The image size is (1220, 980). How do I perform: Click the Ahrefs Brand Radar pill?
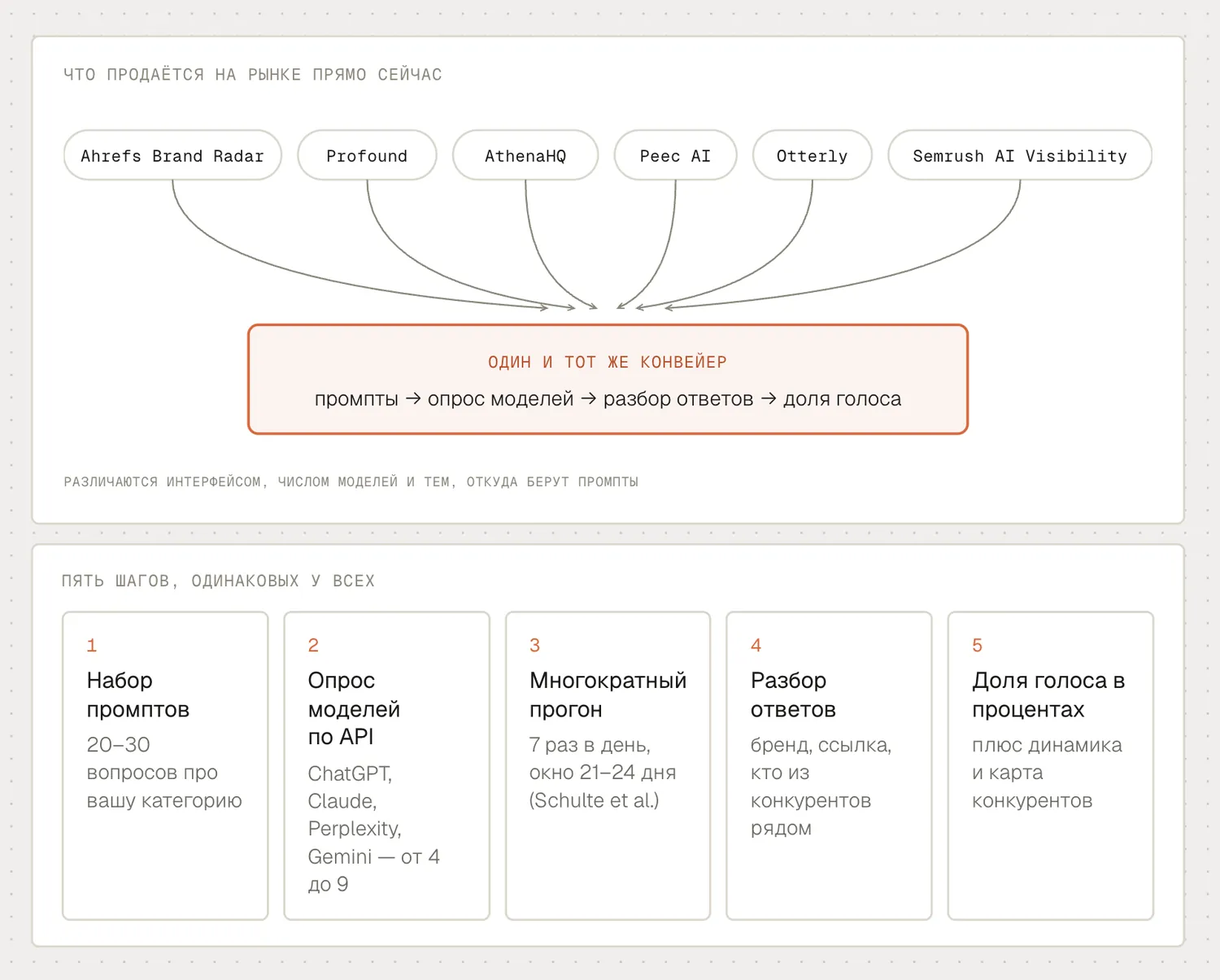(x=172, y=155)
